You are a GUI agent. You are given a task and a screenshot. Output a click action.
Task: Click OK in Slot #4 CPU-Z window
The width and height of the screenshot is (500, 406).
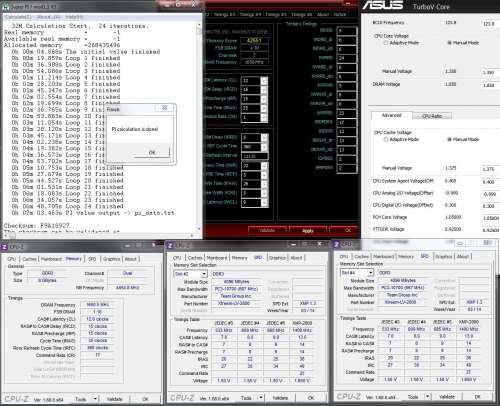pos(477,397)
